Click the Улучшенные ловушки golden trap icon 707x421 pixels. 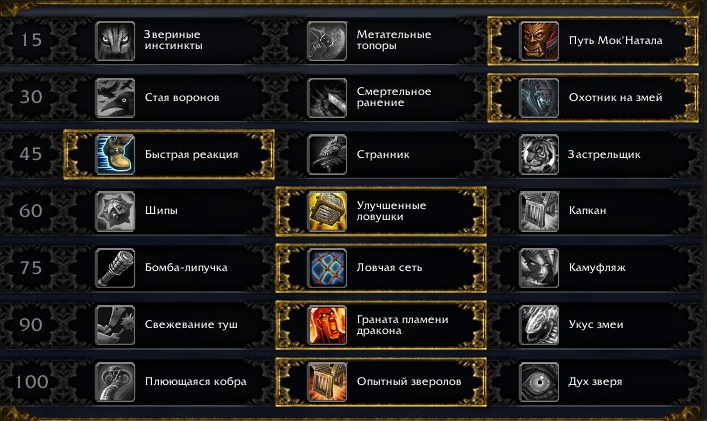tap(327, 211)
